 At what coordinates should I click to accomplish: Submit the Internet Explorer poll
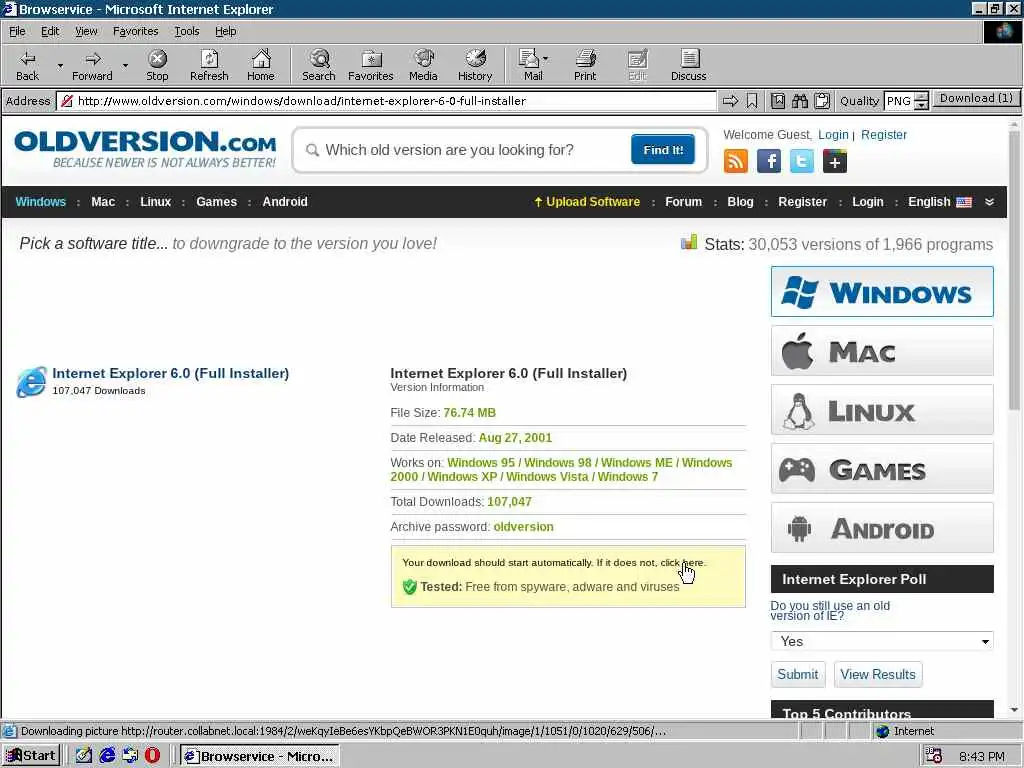797,675
